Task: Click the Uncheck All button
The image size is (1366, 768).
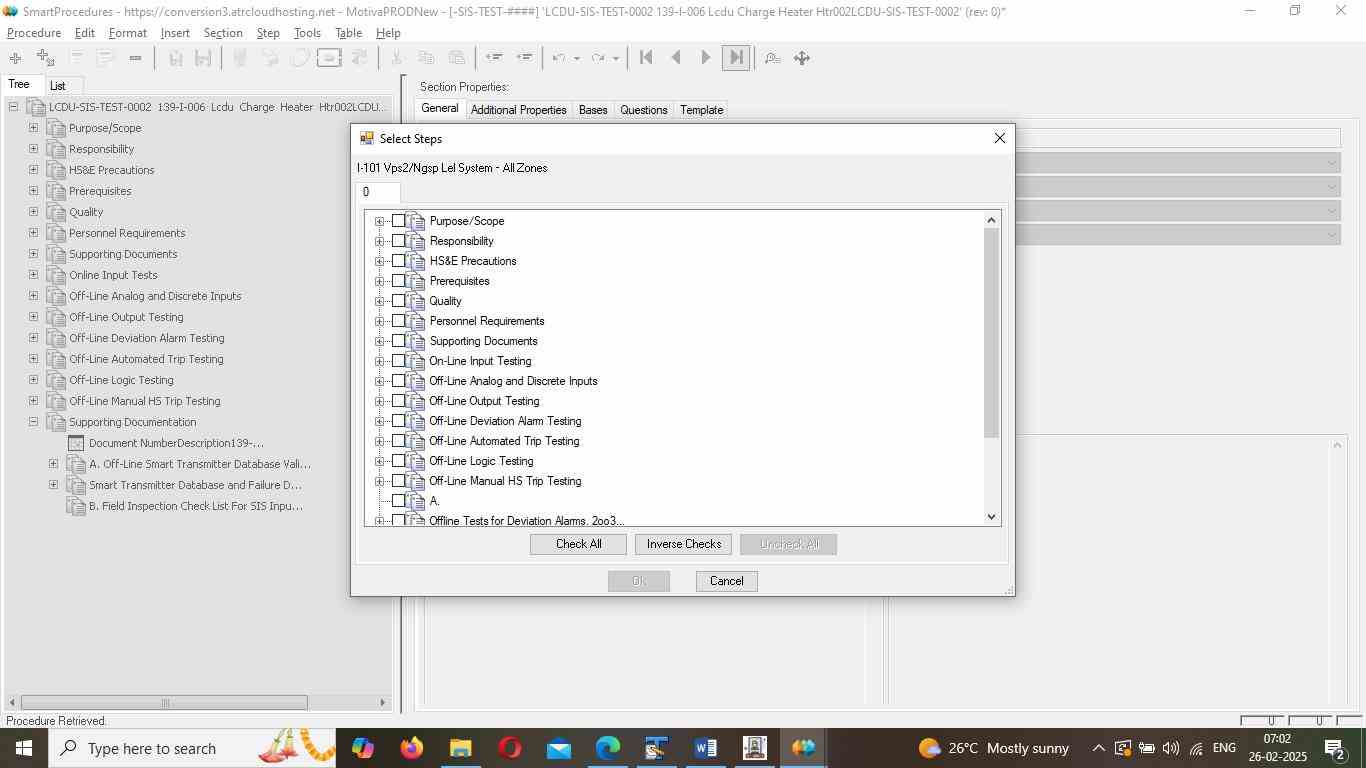Action: [788, 544]
